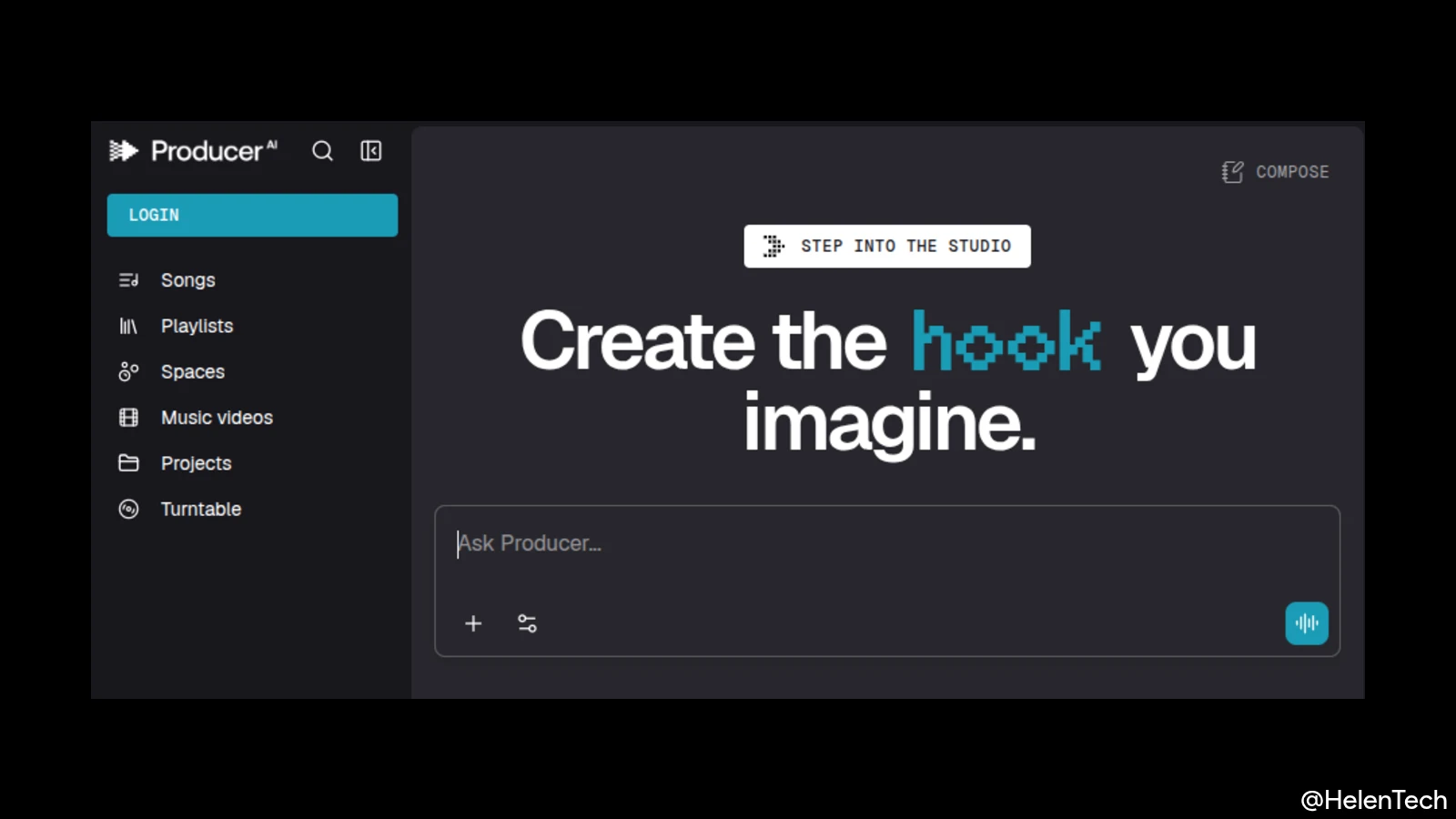Open search with the magnifier icon
The width and height of the screenshot is (1456, 819).
coord(322,151)
